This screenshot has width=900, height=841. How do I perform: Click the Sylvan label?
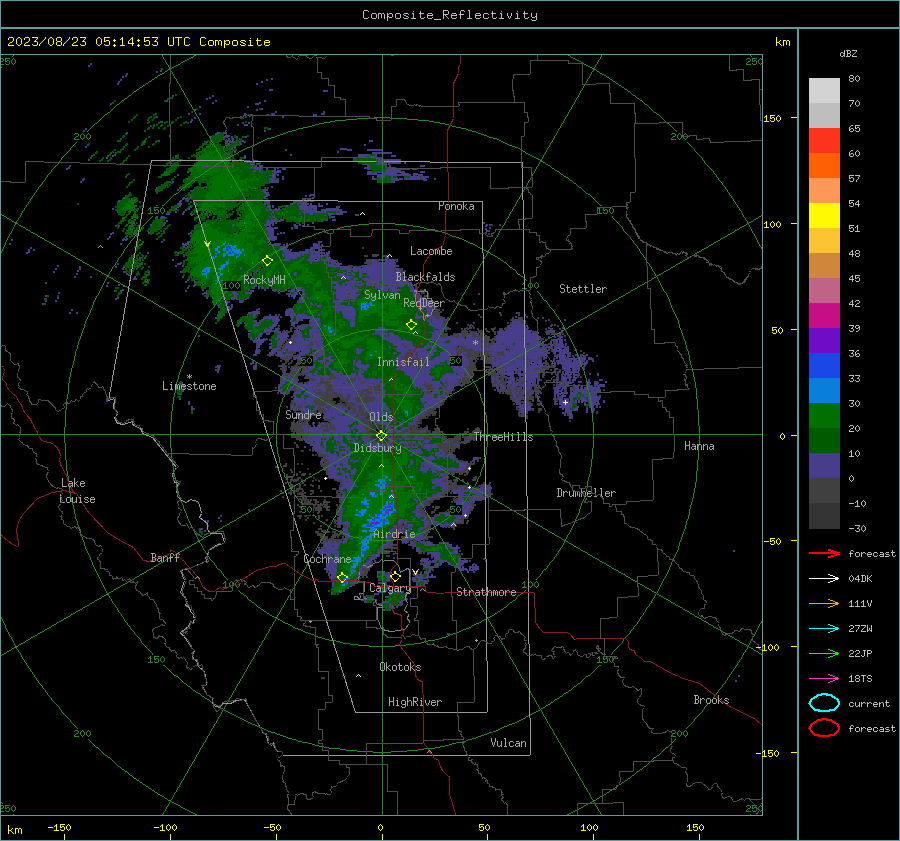coord(382,295)
